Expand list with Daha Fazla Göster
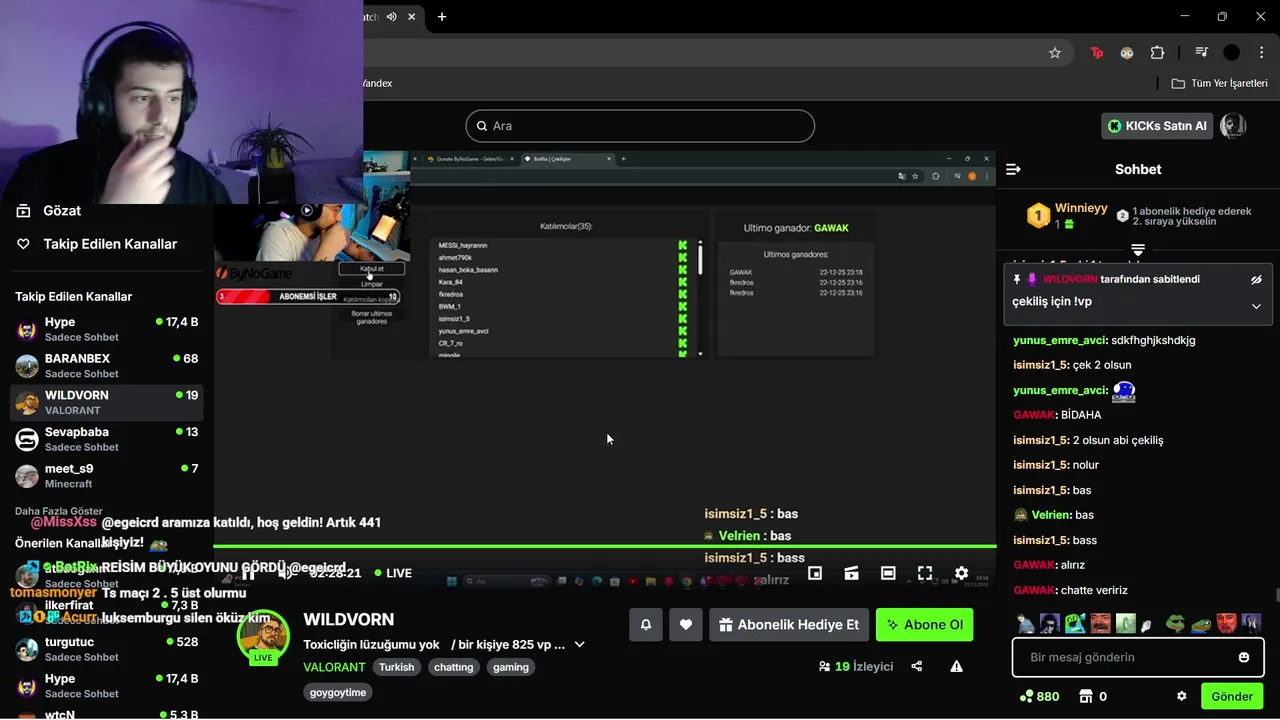 (59, 511)
